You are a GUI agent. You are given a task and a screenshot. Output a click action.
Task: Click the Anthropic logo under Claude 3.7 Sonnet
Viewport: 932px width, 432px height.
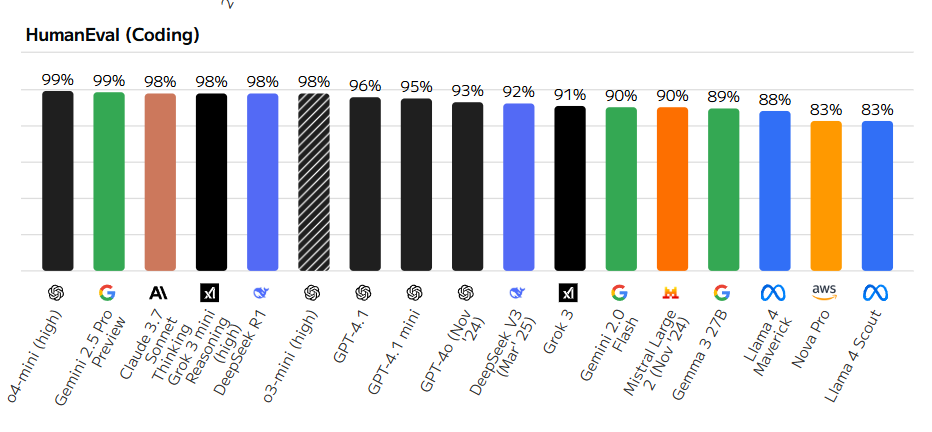[159, 292]
